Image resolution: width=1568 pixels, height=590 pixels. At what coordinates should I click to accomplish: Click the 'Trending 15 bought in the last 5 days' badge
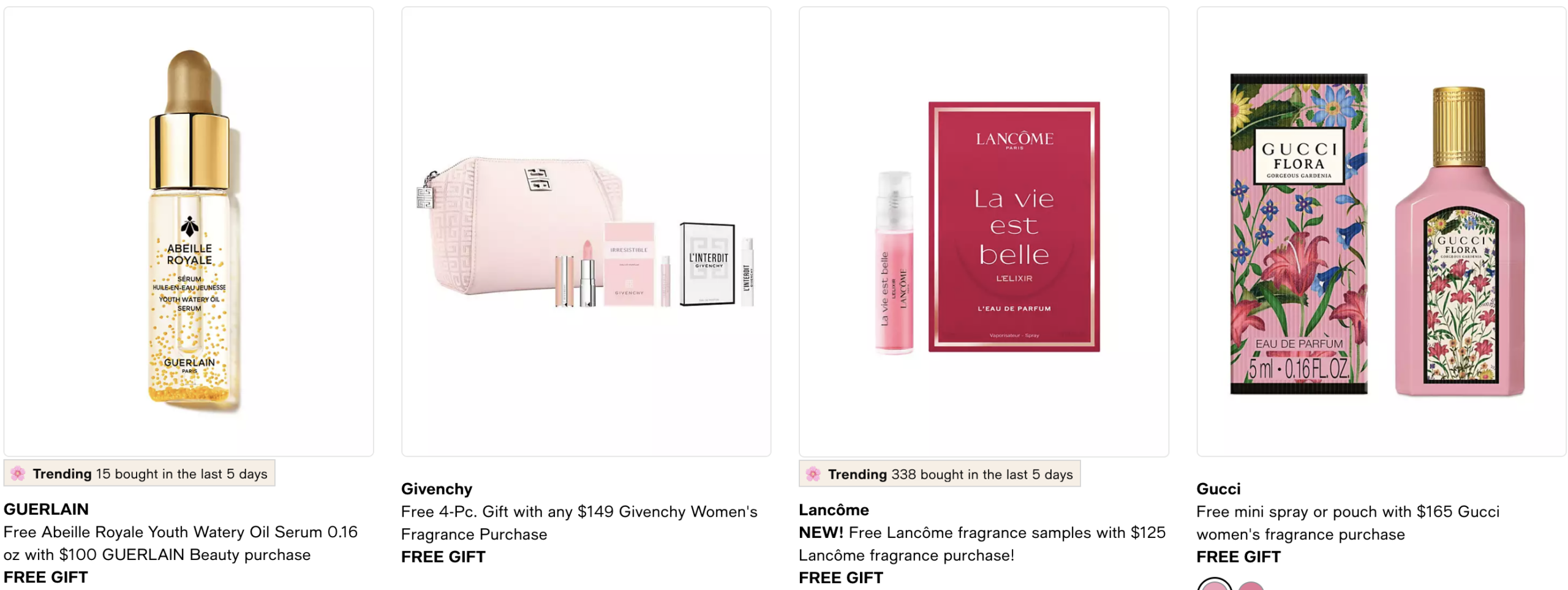(x=139, y=473)
